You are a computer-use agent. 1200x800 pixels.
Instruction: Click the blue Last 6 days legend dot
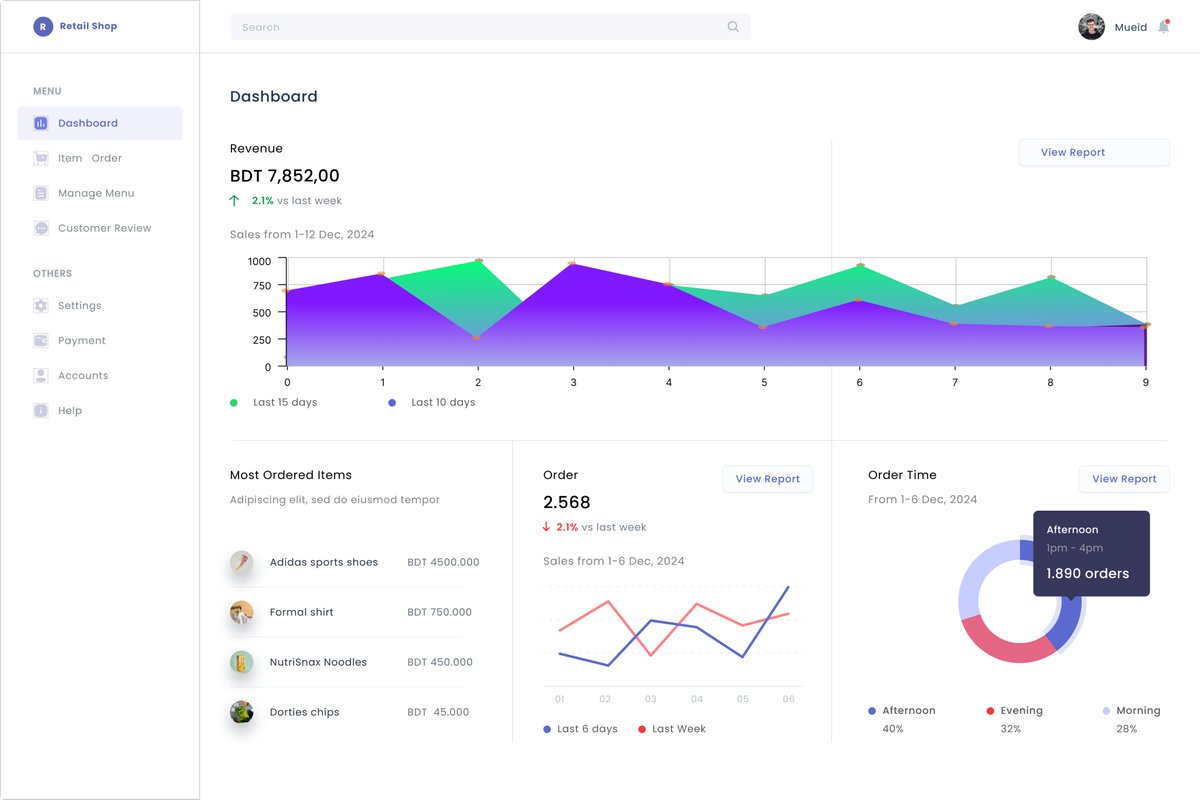pyautogui.click(x=547, y=729)
